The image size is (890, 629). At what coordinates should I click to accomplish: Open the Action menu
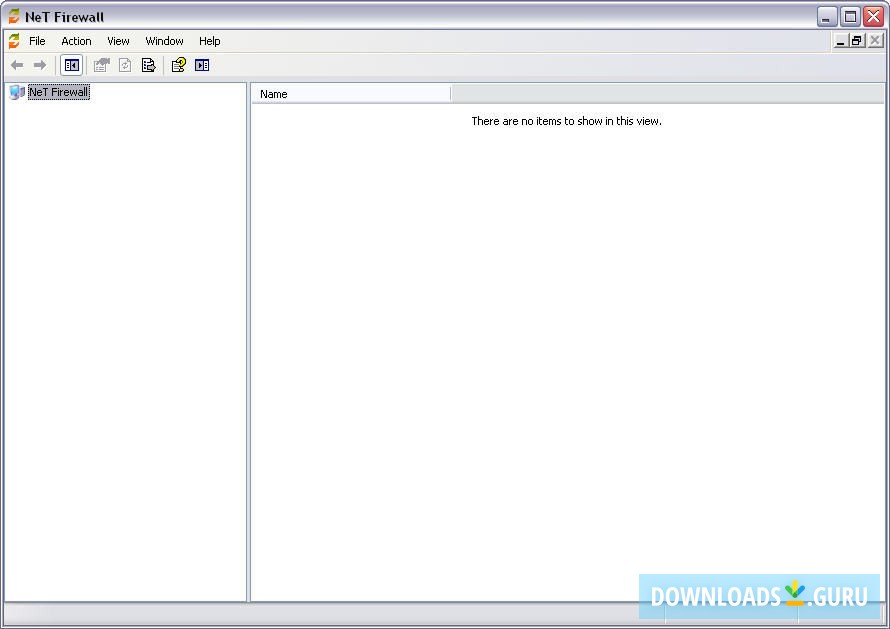tap(76, 41)
